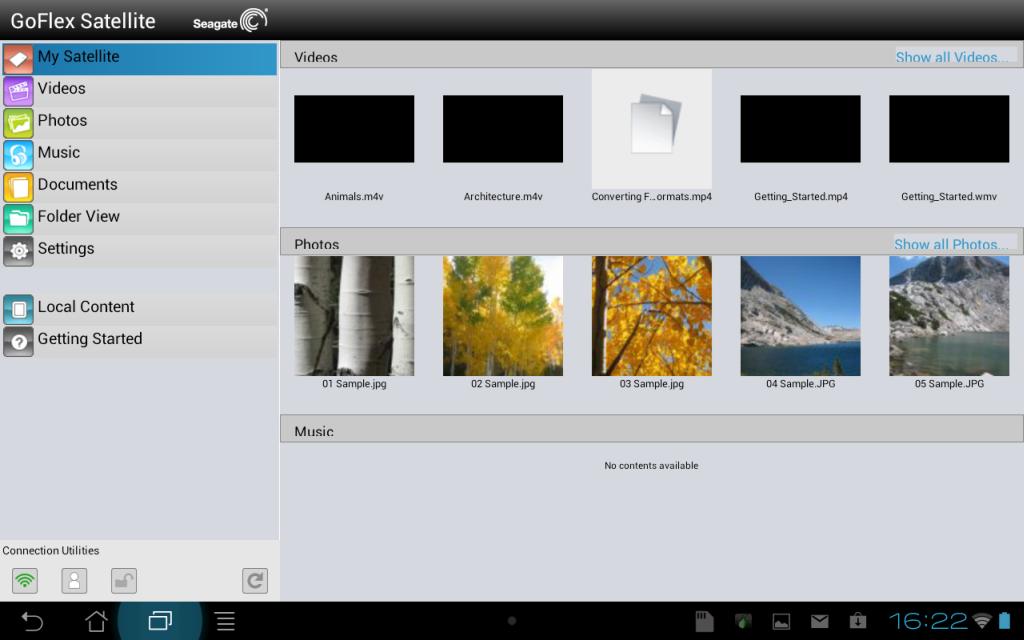Screen dimensions: 1024x640
Task: Click the Getting_Started.wmv file name
Action: tap(949, 197)
